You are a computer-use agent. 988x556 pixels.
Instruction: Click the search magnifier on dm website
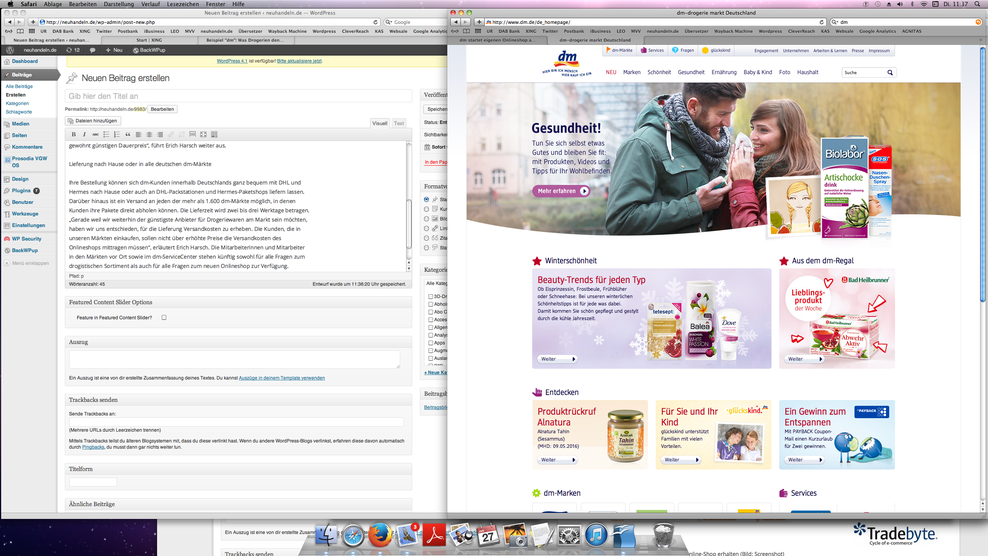pyautogui.click(x=890, y=72)
